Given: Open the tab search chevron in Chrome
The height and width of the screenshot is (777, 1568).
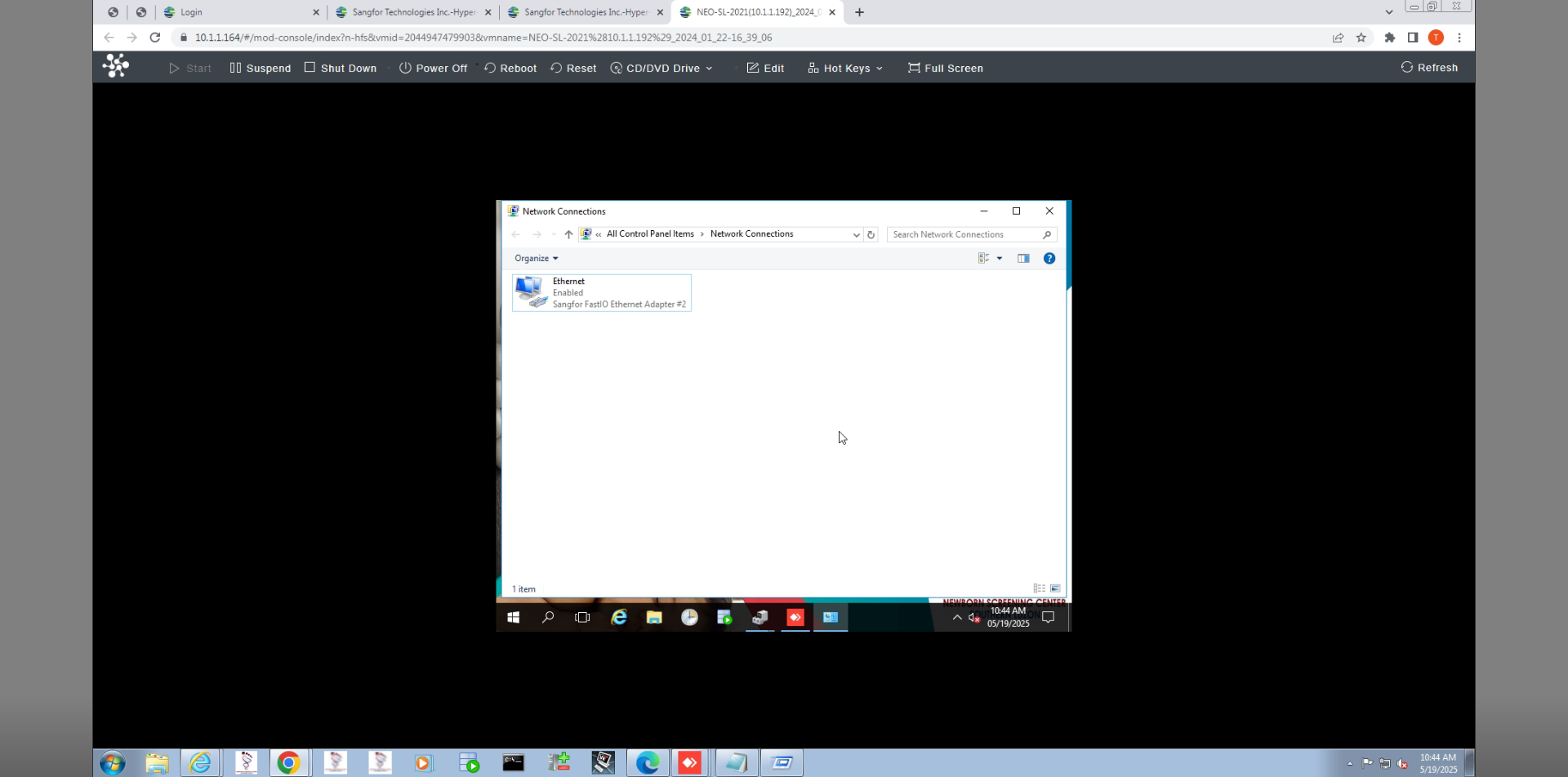Looking at the screenshot, I should 1389,12.
